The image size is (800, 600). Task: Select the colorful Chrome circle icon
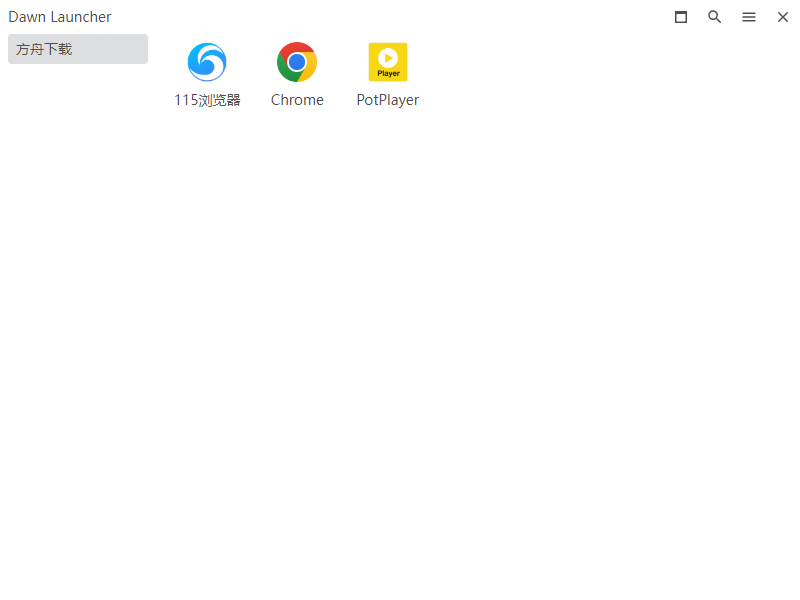point(297,62)
